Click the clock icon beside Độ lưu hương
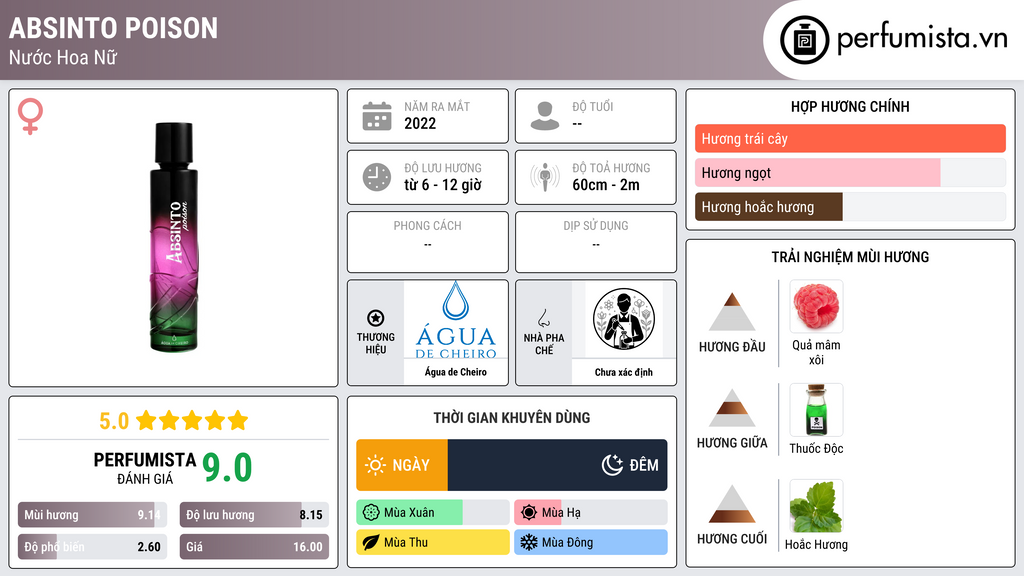Image resolution: width=1024 pixels, height=576 pixels. pyautogui.click(x=377, y=177)
